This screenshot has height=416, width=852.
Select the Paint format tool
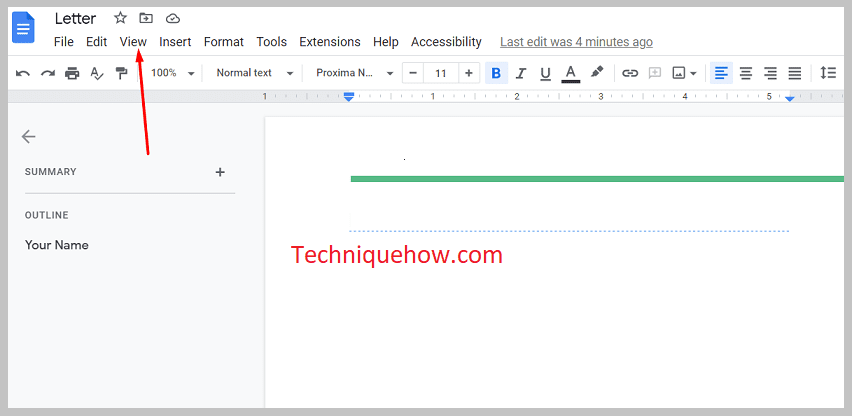(122, 73)
